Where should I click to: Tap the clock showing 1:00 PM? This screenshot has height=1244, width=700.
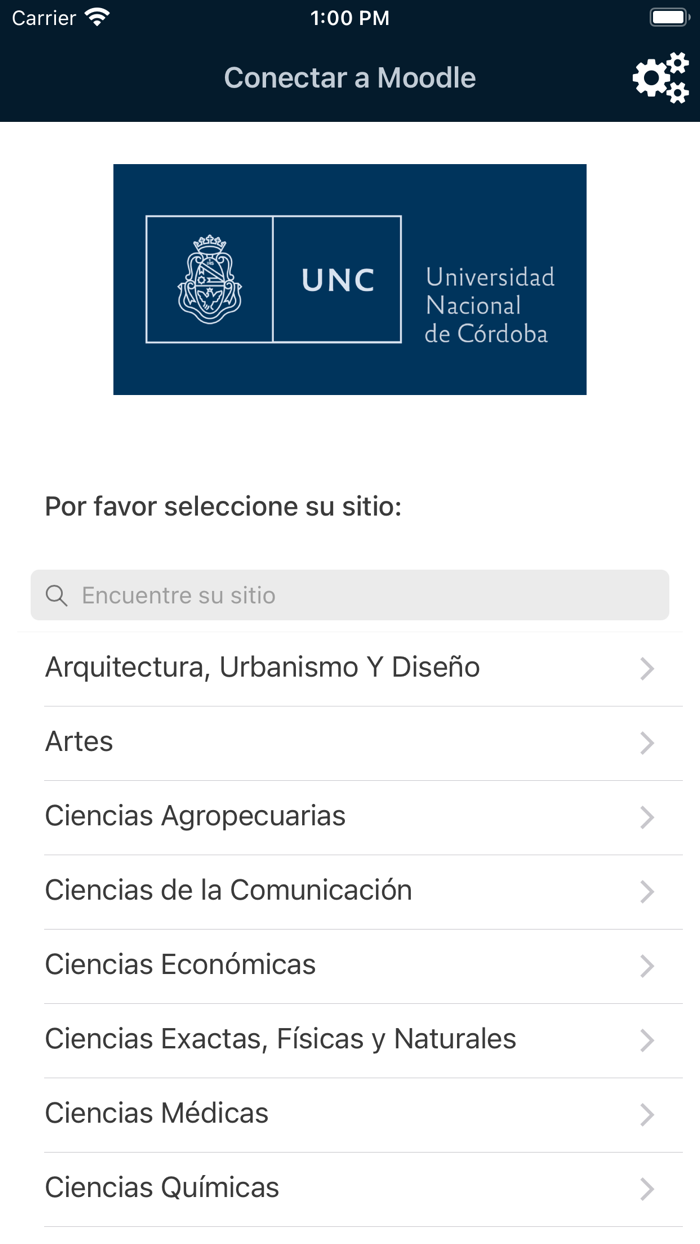(350, 17)
